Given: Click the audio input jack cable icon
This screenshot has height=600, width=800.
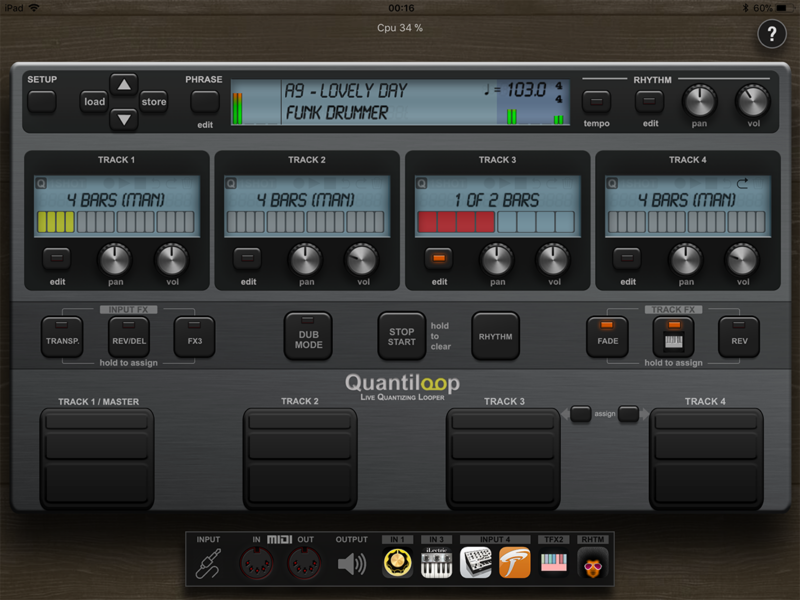Looking at the screenshot, I should 208,565.
